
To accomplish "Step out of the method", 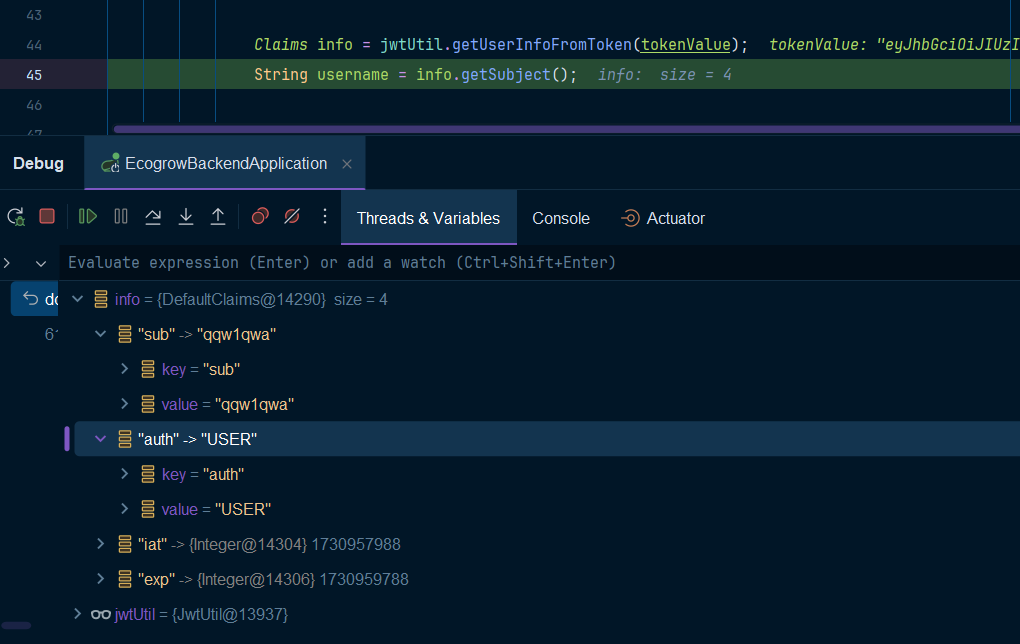I will (x=218, y=217).
